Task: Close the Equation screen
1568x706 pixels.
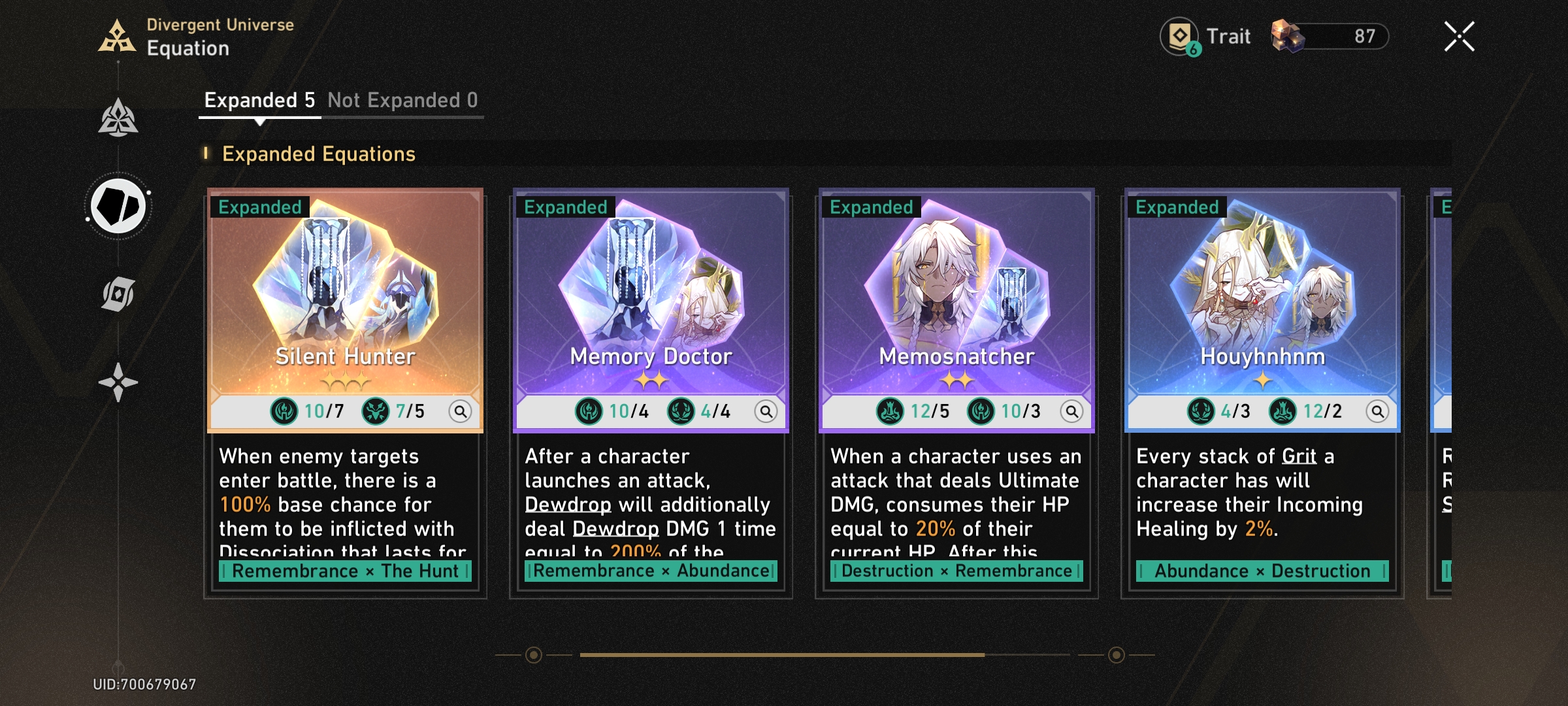Action: pos(1459,36)
